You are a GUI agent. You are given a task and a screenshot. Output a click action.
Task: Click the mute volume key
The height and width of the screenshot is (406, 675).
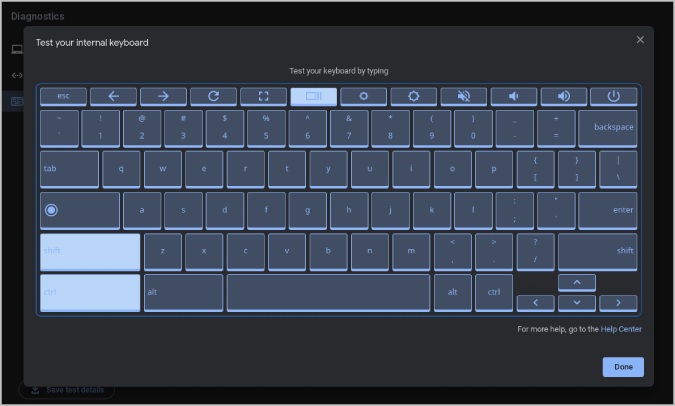[x=464, y=96]
